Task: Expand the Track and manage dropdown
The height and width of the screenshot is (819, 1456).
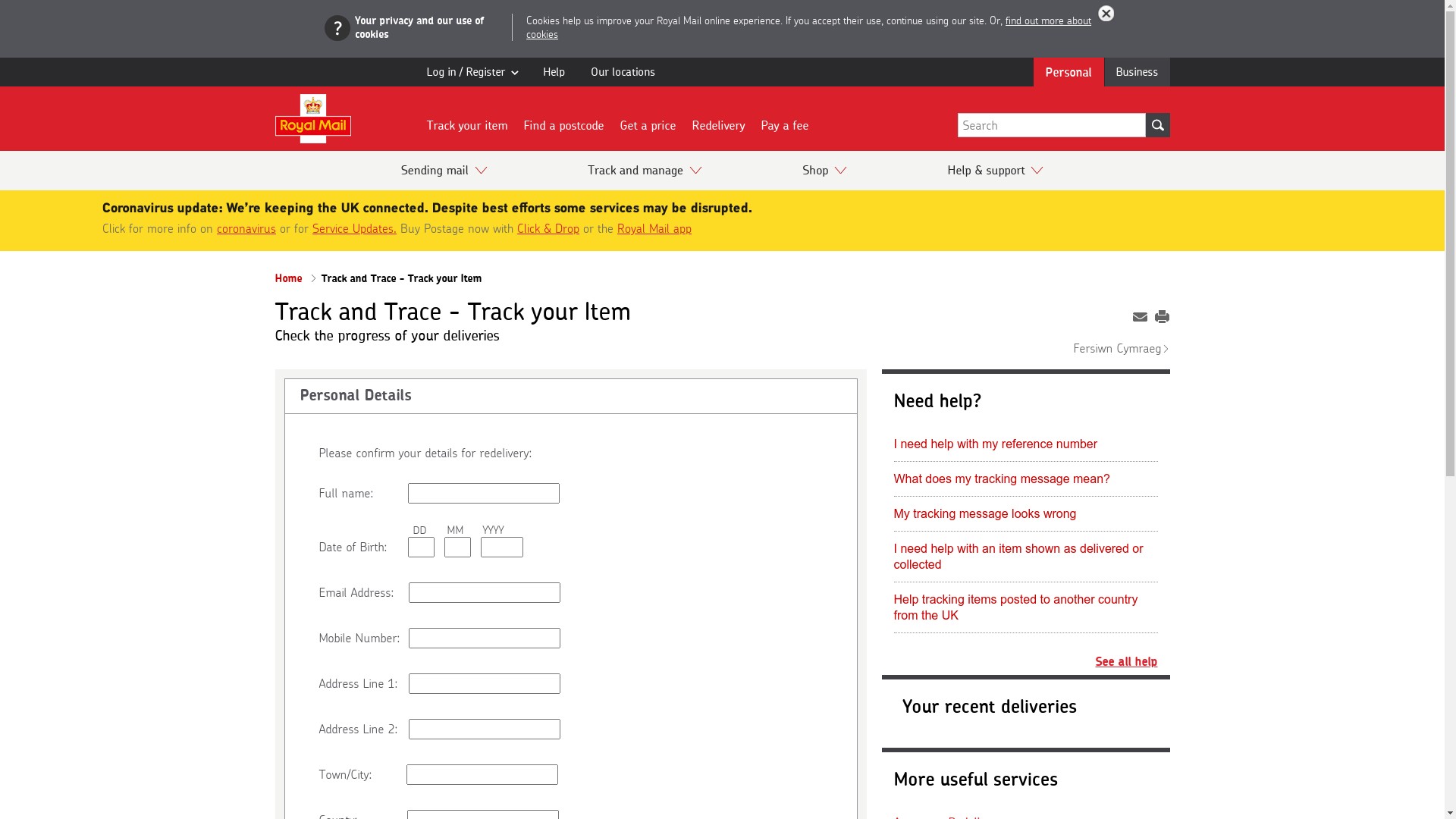Action: 644,170
